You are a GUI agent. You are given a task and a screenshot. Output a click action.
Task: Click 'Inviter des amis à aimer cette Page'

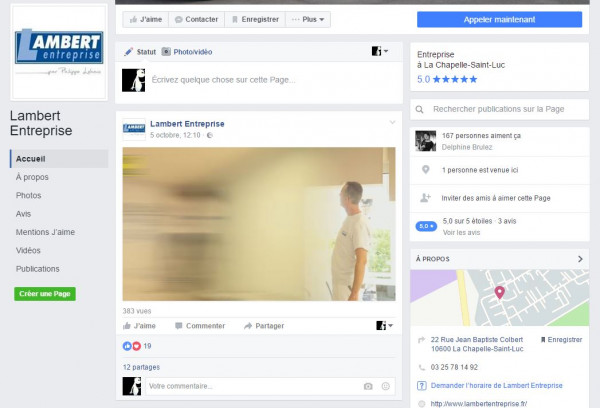pyautogui.click(x=496, y=198)
